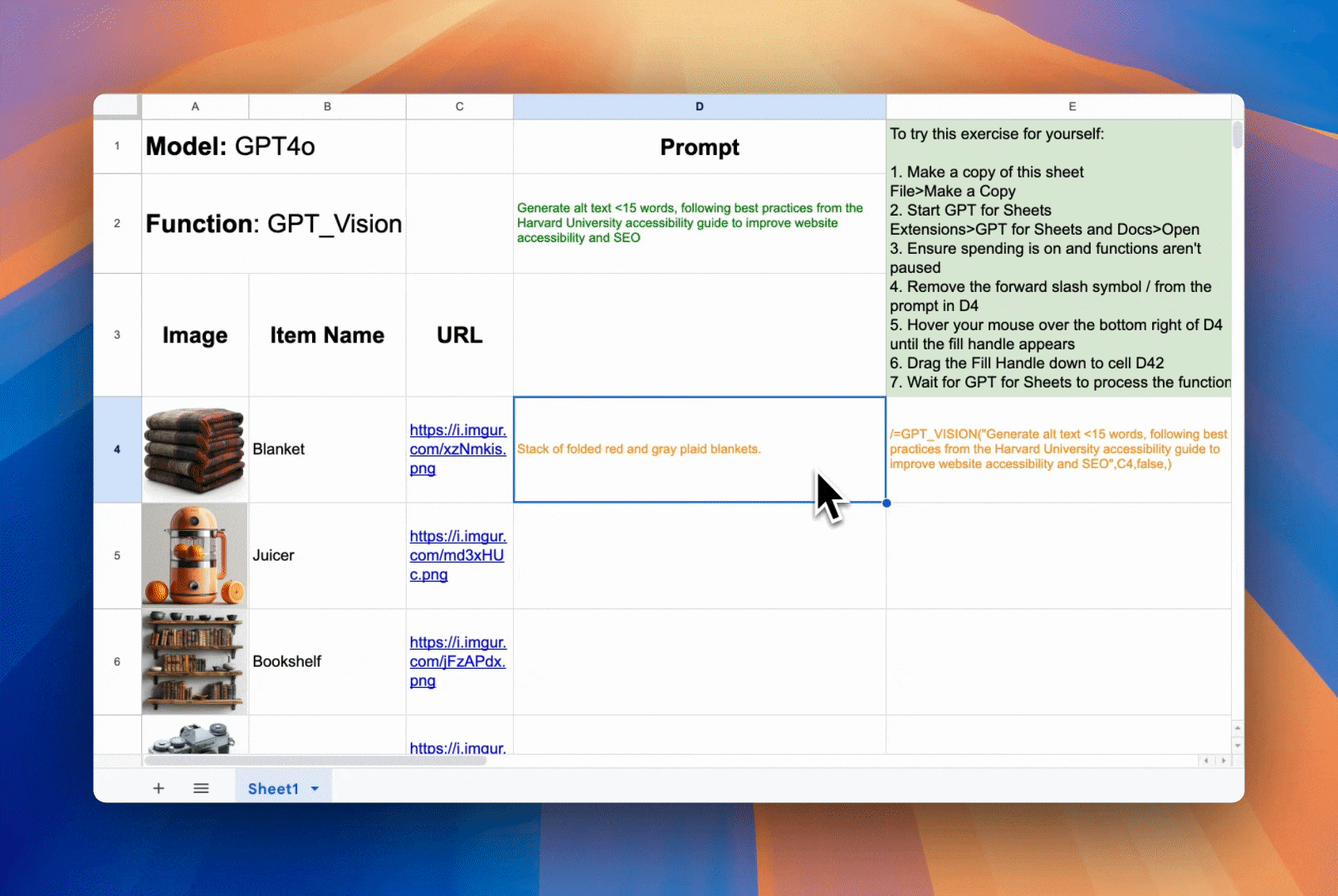Open the Blanket imgur URL link
This screenshot has width=1338, height=896.
(457, 449)
